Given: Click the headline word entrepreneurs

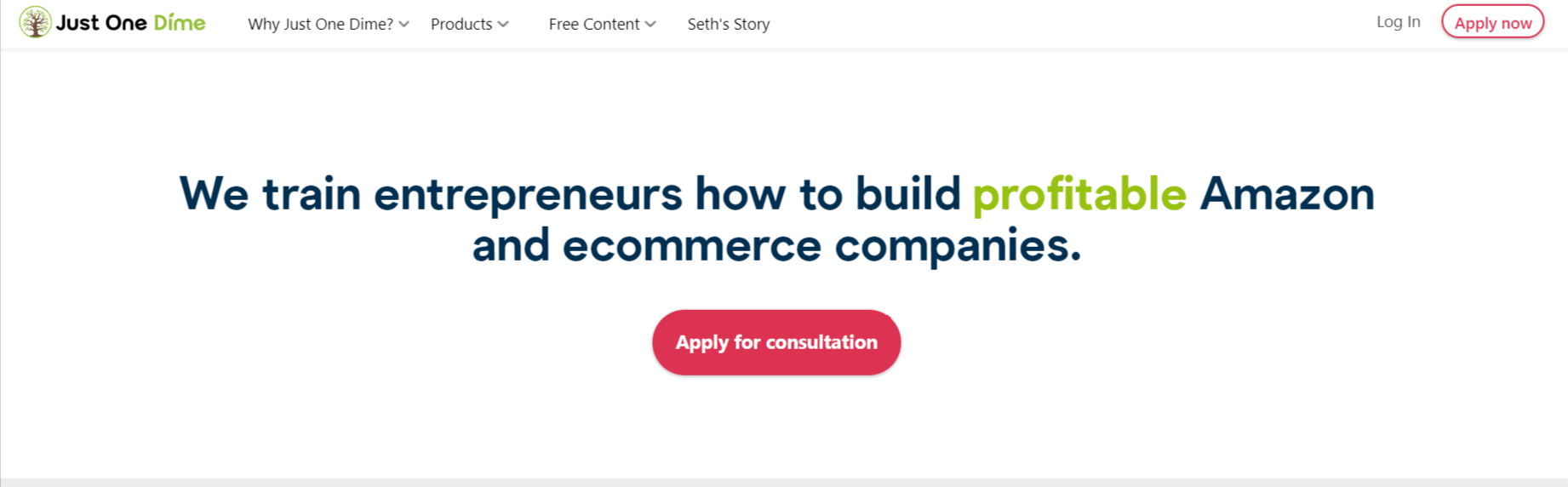Looking at the screenshot, I should 528,194.
